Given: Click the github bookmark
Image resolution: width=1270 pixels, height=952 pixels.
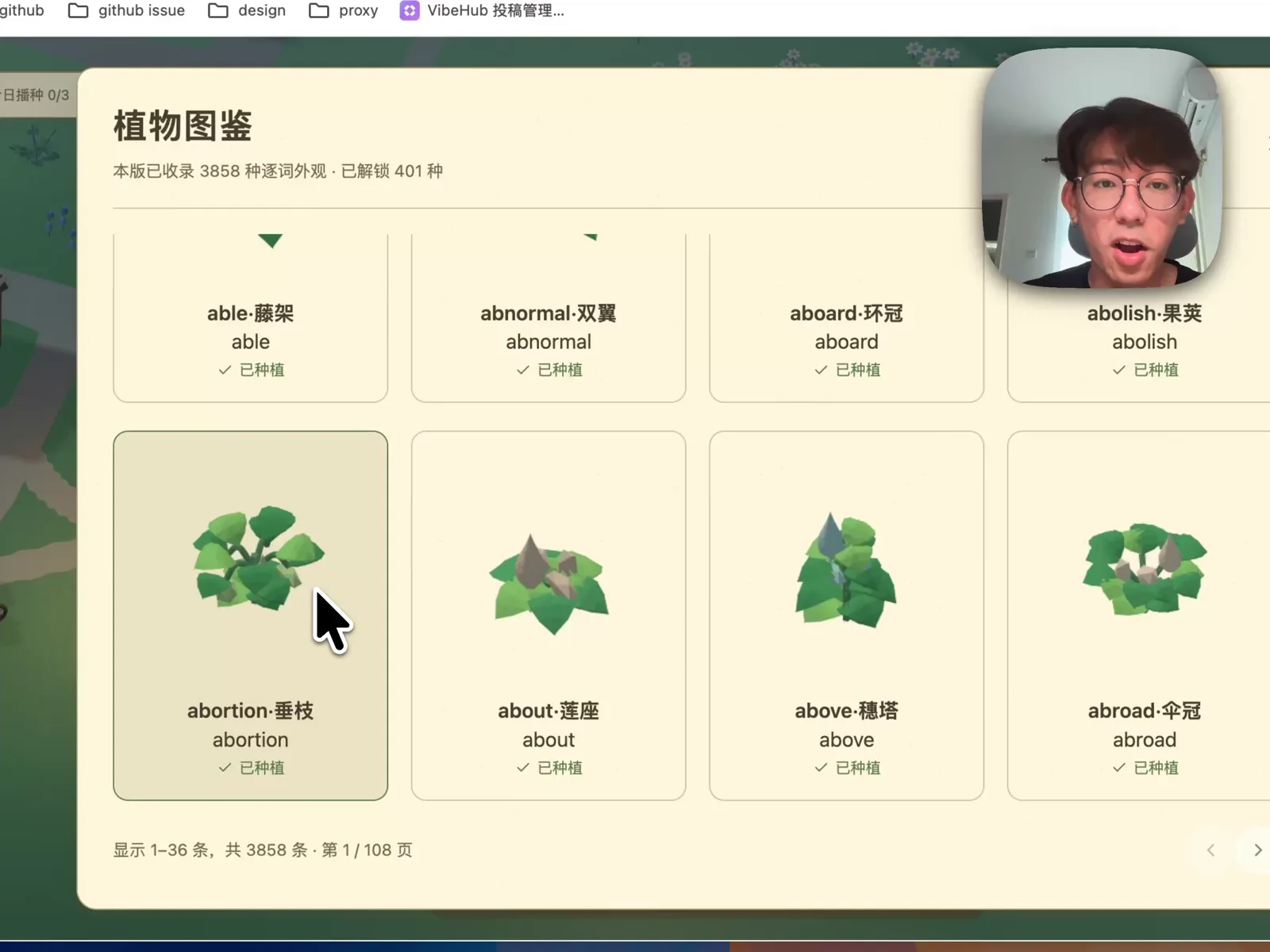Looking at the screenshot, I should click(21, 10).
